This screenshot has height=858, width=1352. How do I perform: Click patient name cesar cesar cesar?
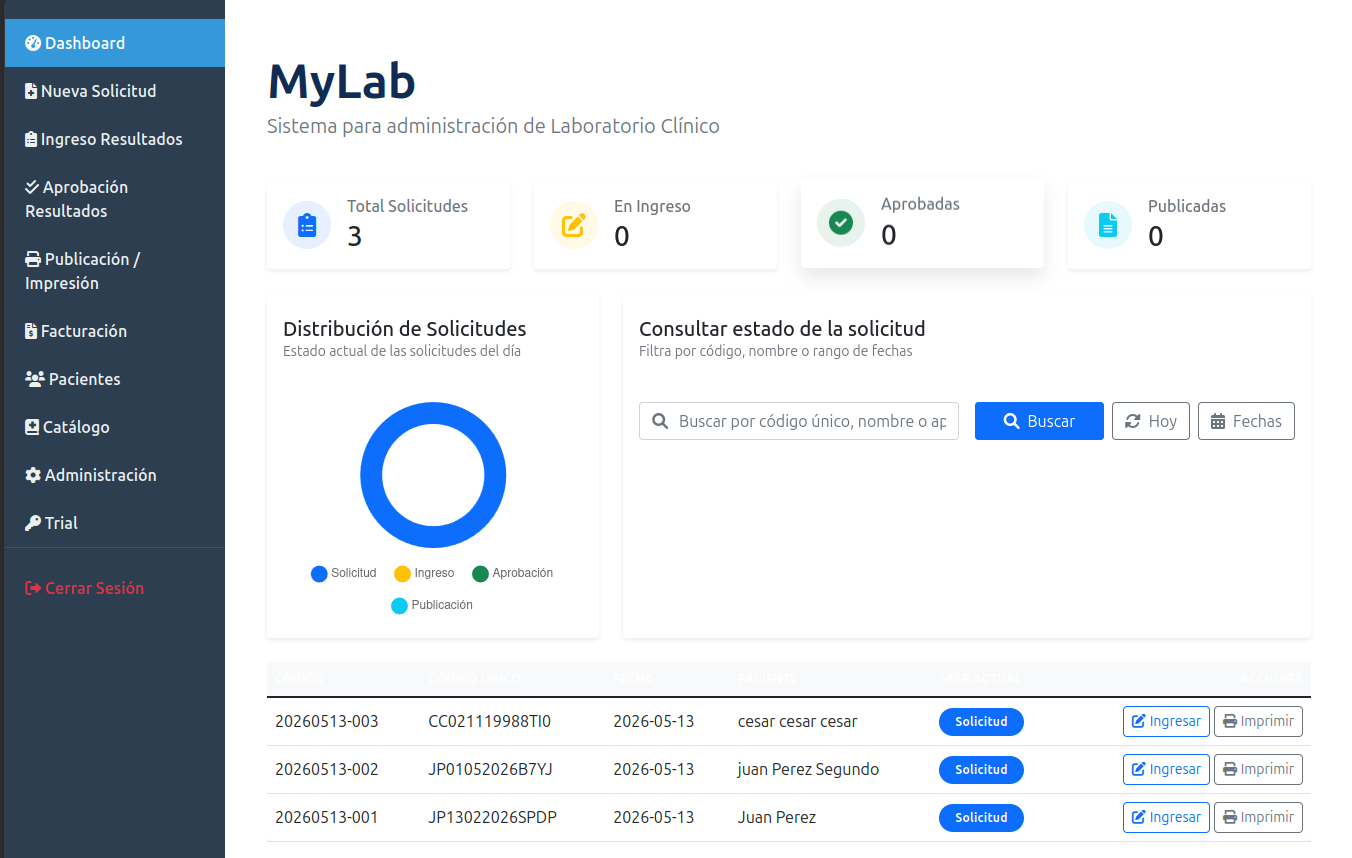click(x=798, y=721)
